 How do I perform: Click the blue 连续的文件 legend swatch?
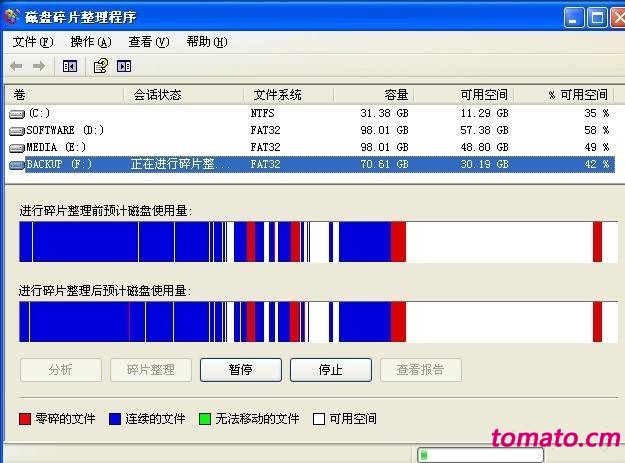click(x=115, y=419)
